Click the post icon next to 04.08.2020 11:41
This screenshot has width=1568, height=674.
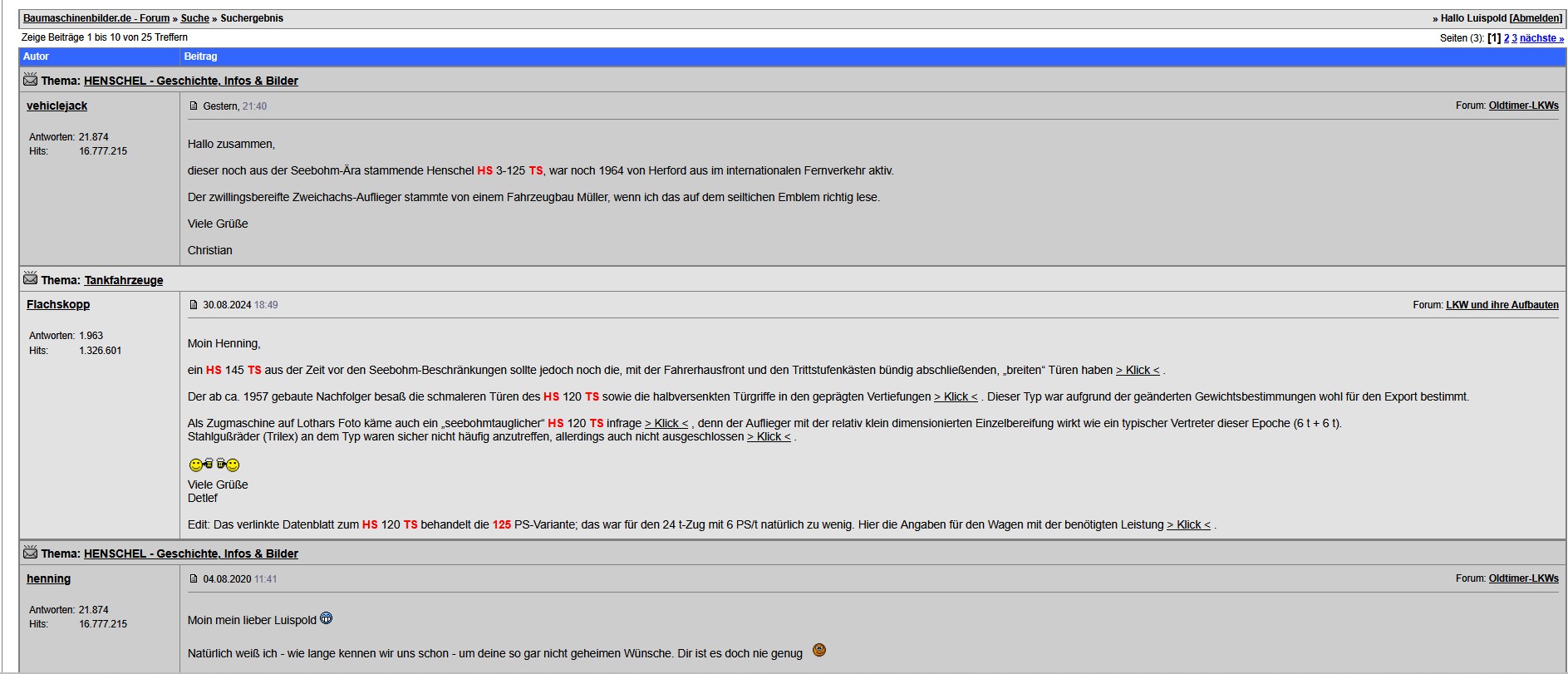click(x=194, y=579)
